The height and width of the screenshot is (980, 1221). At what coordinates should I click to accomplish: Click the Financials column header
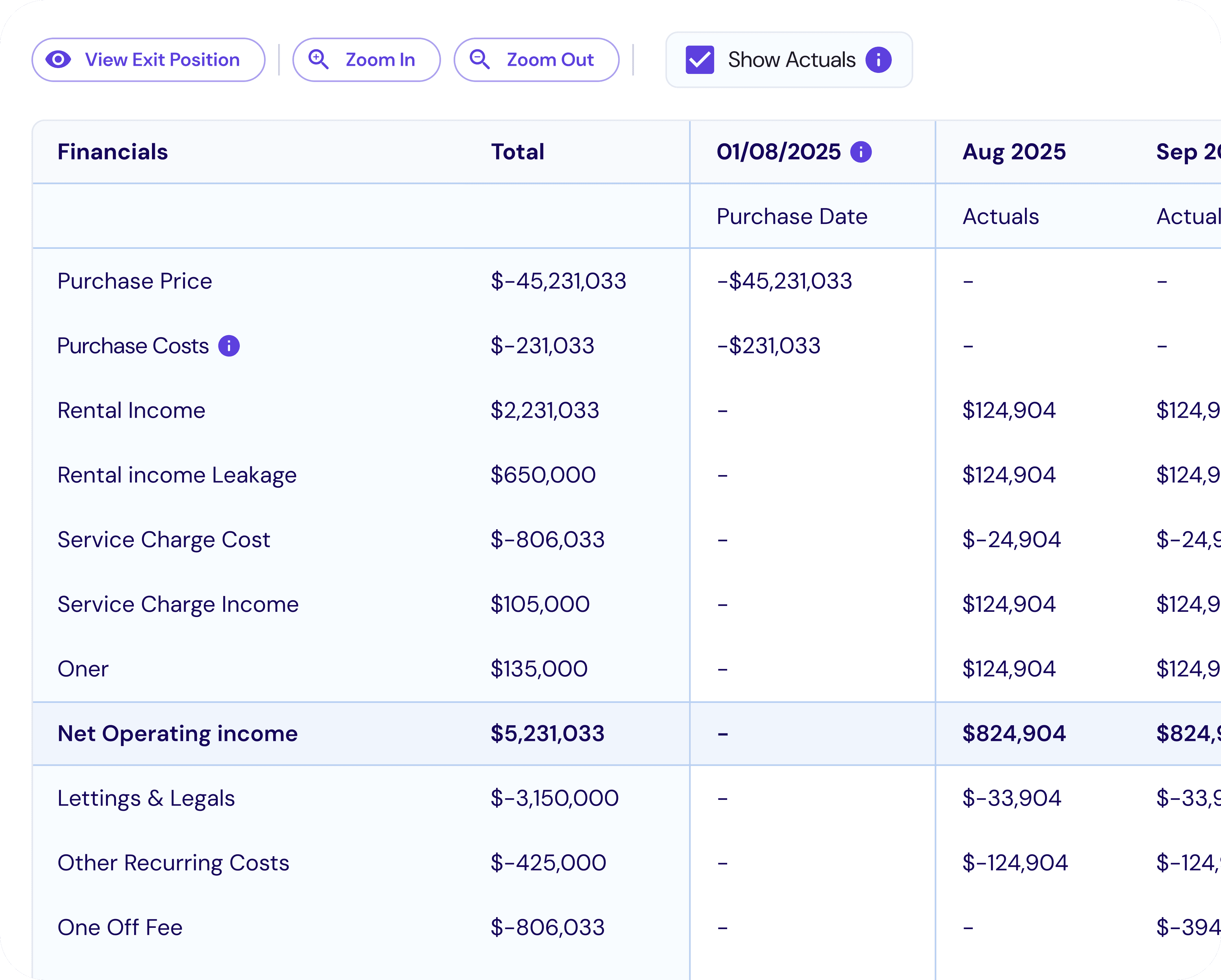click(x=113, y=152)
